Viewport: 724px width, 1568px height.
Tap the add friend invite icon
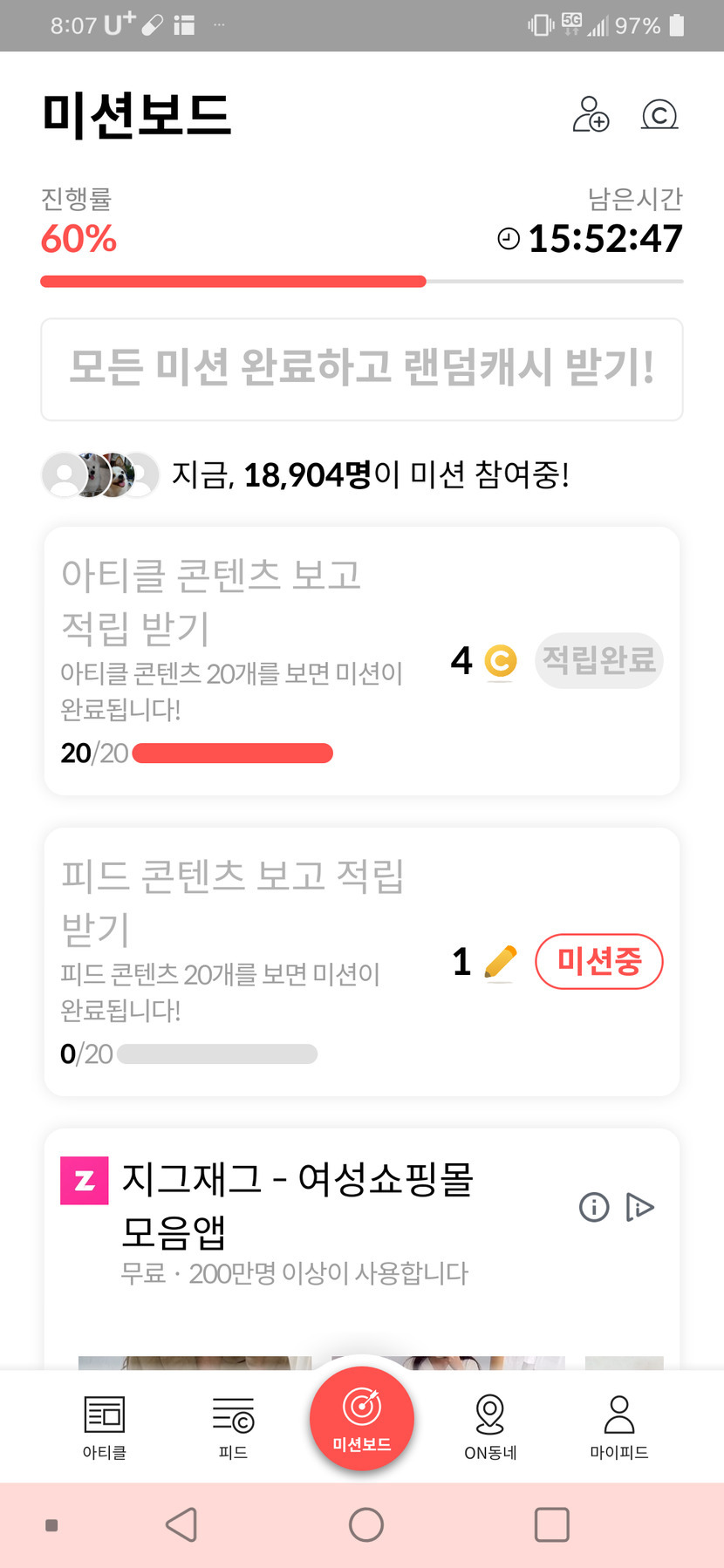(x=591, y=114)
